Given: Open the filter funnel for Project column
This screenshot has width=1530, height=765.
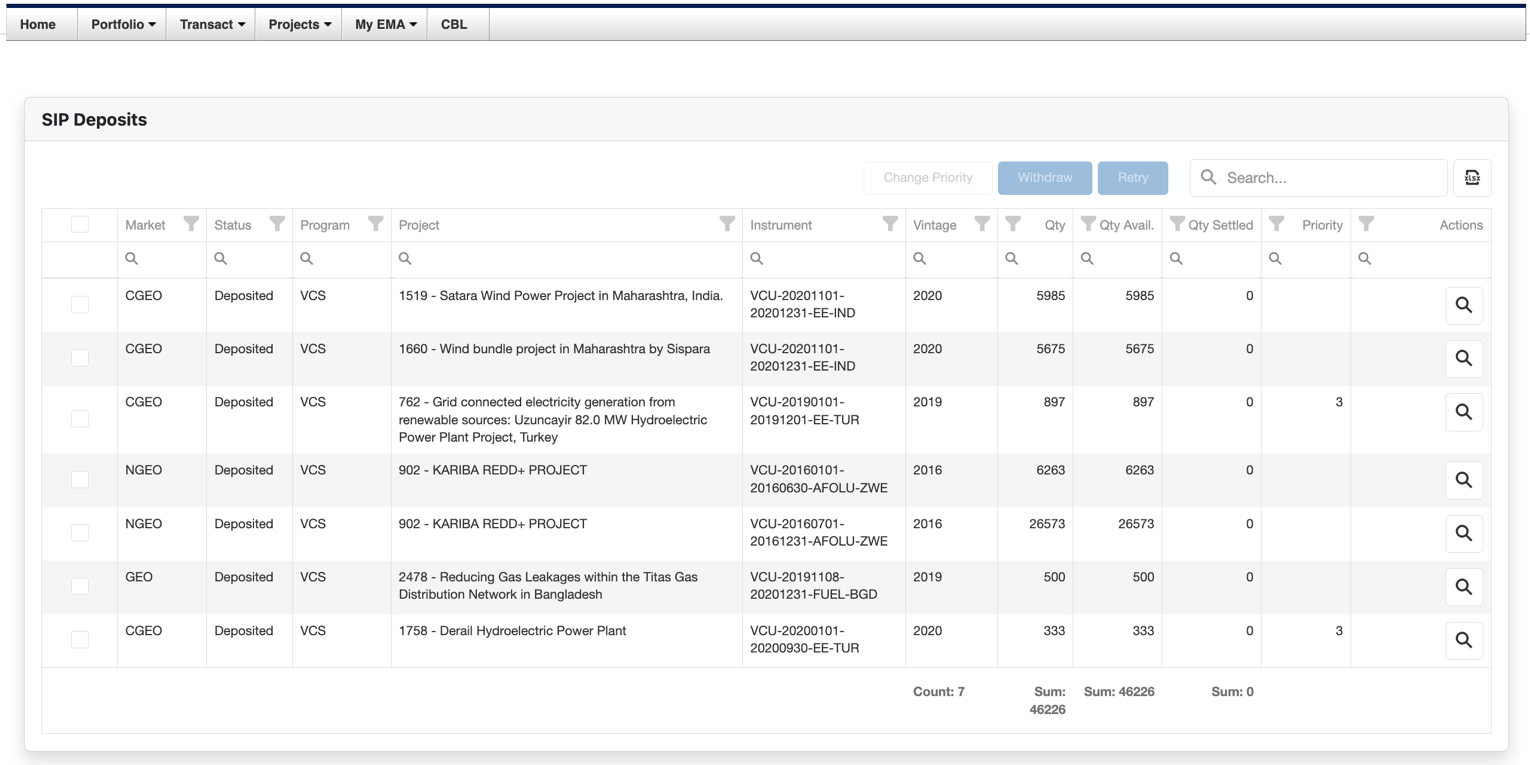Looking at the screenshot, I should 727,224.
